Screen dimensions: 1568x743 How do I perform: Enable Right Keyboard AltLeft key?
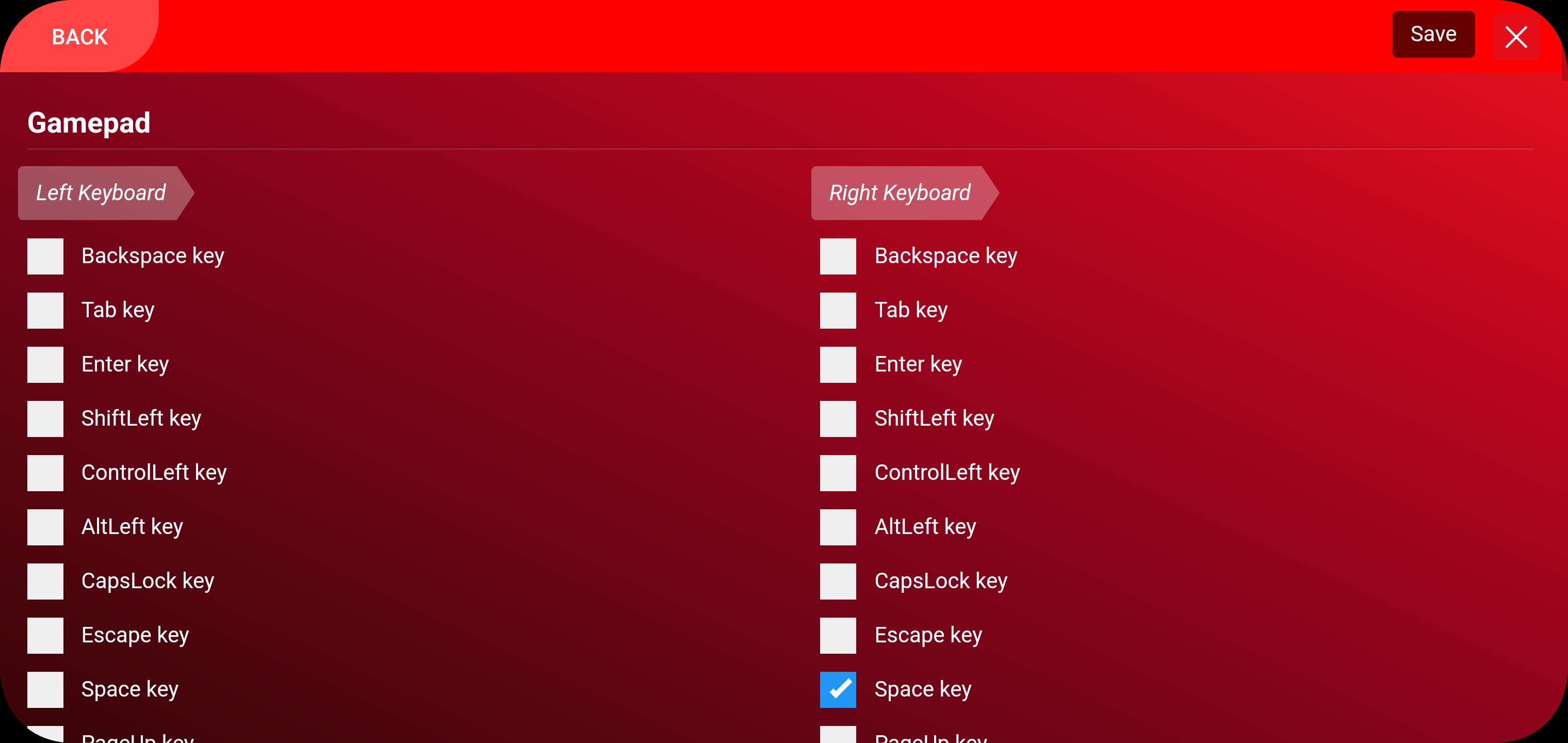point(838,527)
